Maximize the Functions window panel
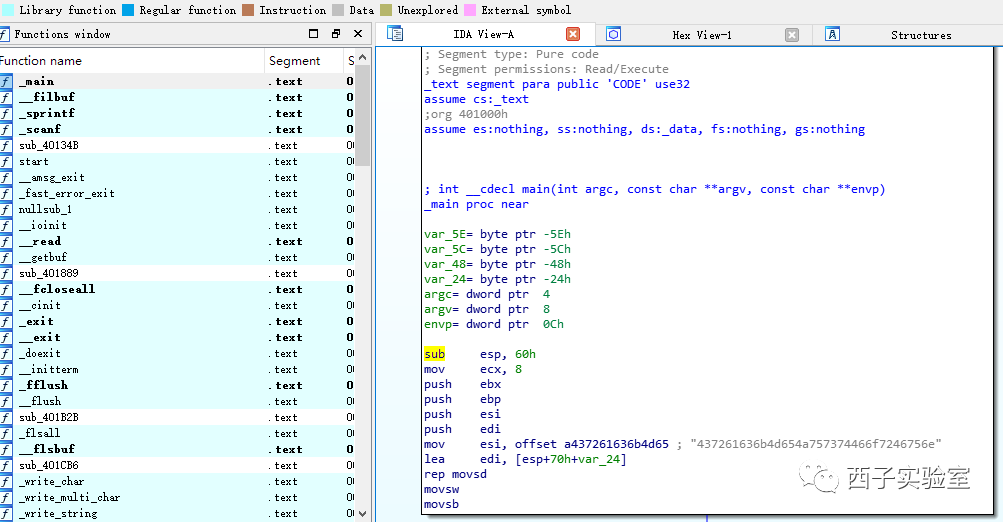Screen dimensions: 1003x522 pos(313,34)
